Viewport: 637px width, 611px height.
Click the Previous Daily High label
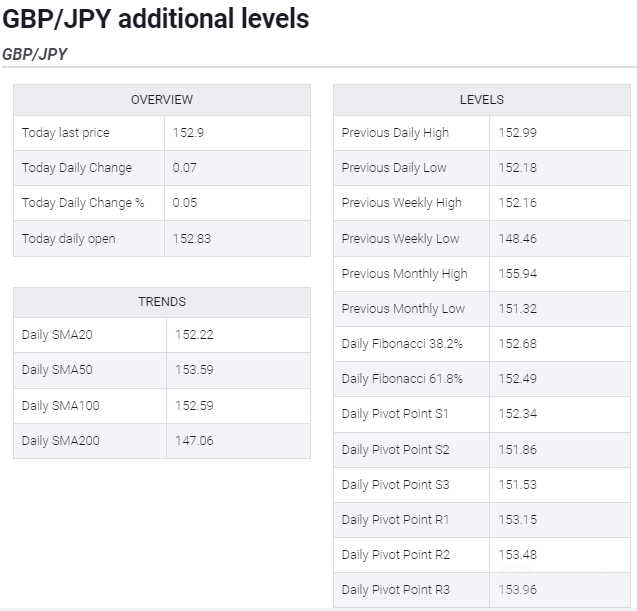395,133
